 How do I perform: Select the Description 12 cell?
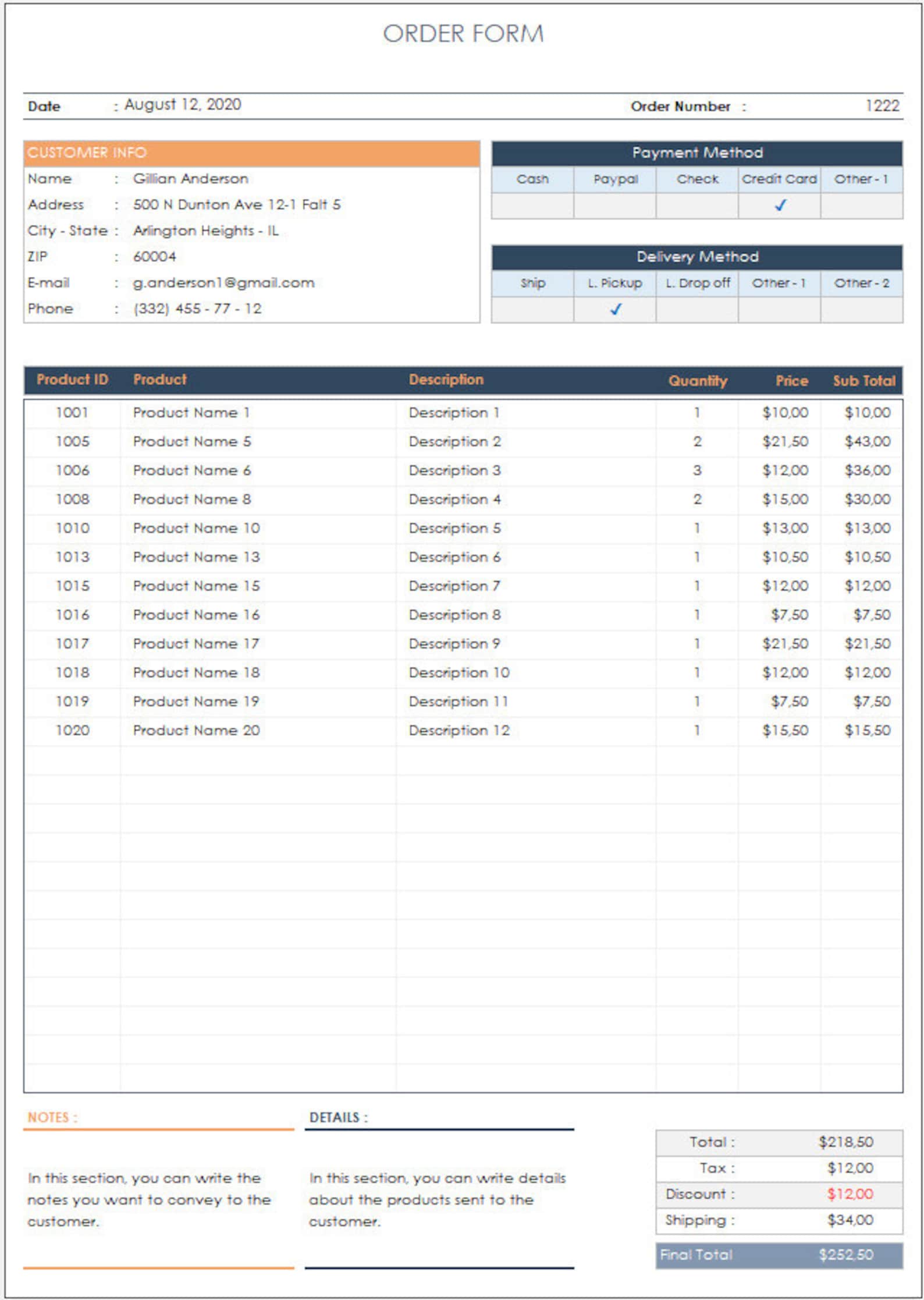pyautogui.click(x=526, y=731)
